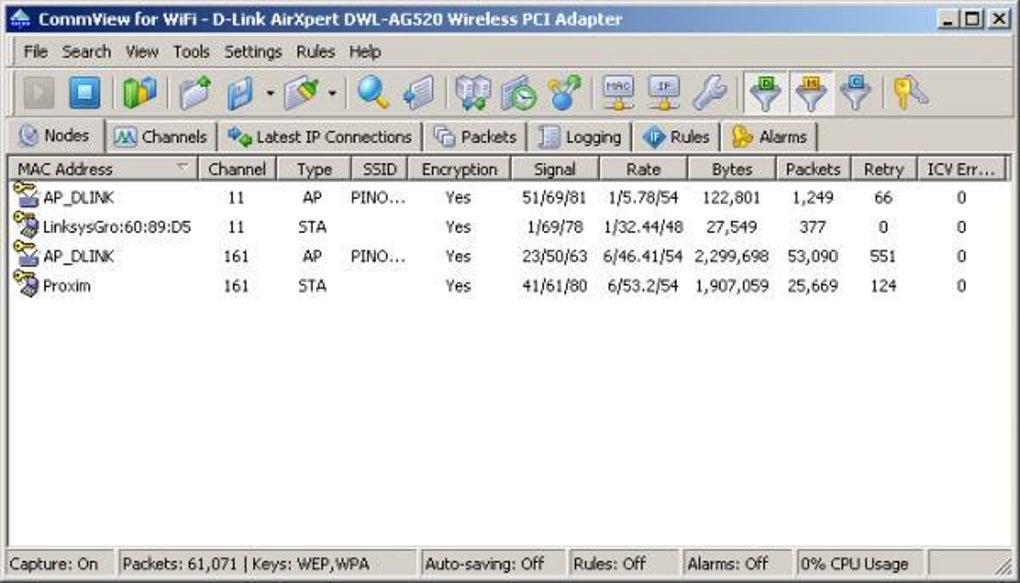
Task: Click the 'Auto-saving: Off' status entry
Action: point(493,563)
